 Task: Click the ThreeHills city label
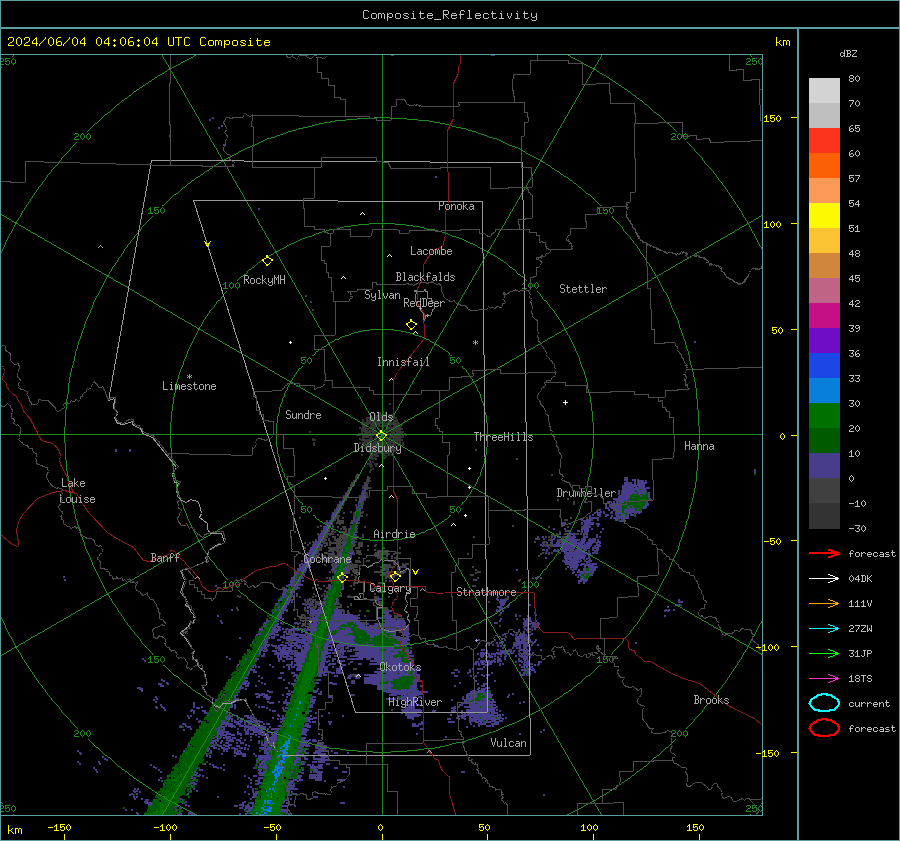coord(503,437)
